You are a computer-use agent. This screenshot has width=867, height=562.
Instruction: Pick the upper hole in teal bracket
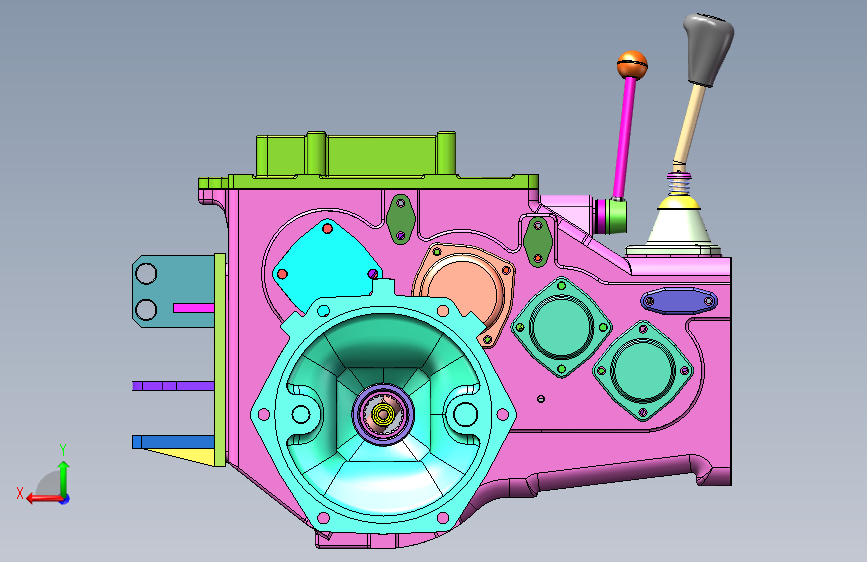[x=146, y=273]
